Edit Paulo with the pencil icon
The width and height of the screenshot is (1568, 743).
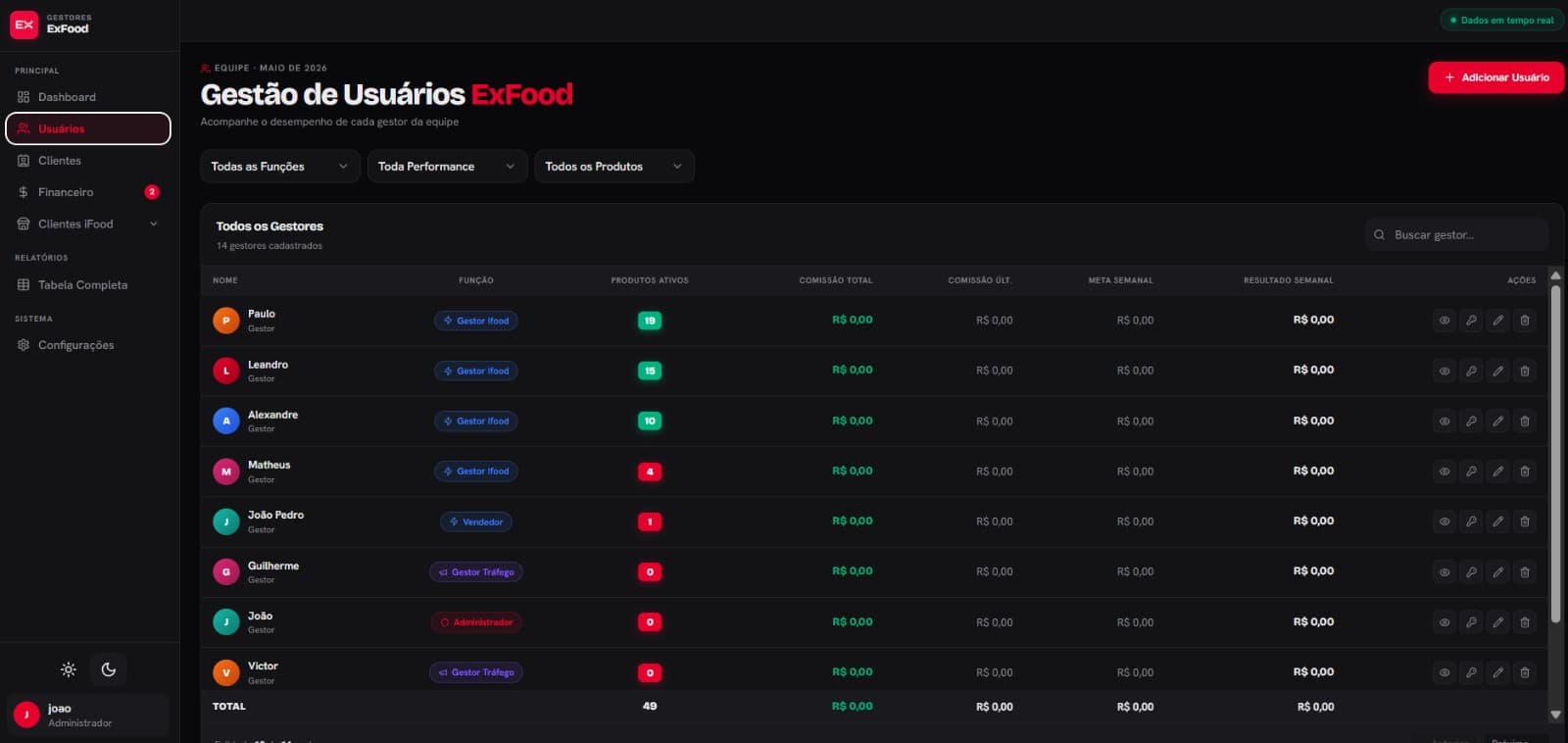pyautogui.click(x=1497, y=321)
